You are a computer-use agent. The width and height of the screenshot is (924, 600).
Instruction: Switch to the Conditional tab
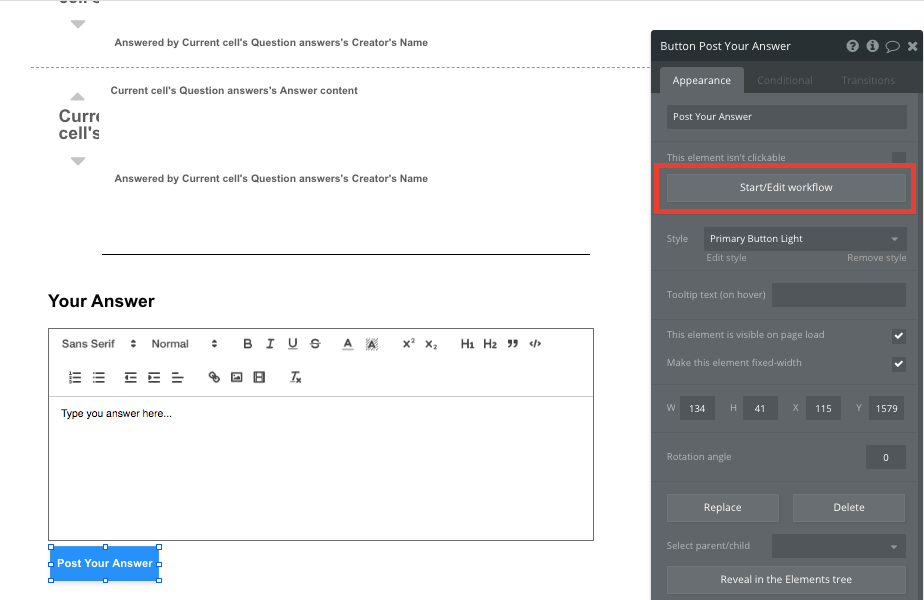coord(784,80)
